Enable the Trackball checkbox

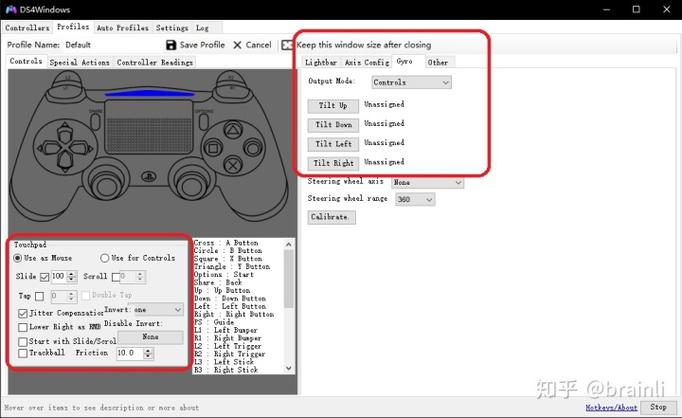click(x=23, y=353)
